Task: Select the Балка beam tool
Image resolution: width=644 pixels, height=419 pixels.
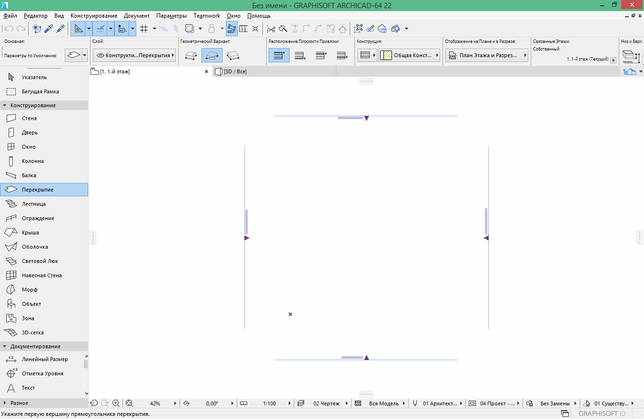Action: 44,175
